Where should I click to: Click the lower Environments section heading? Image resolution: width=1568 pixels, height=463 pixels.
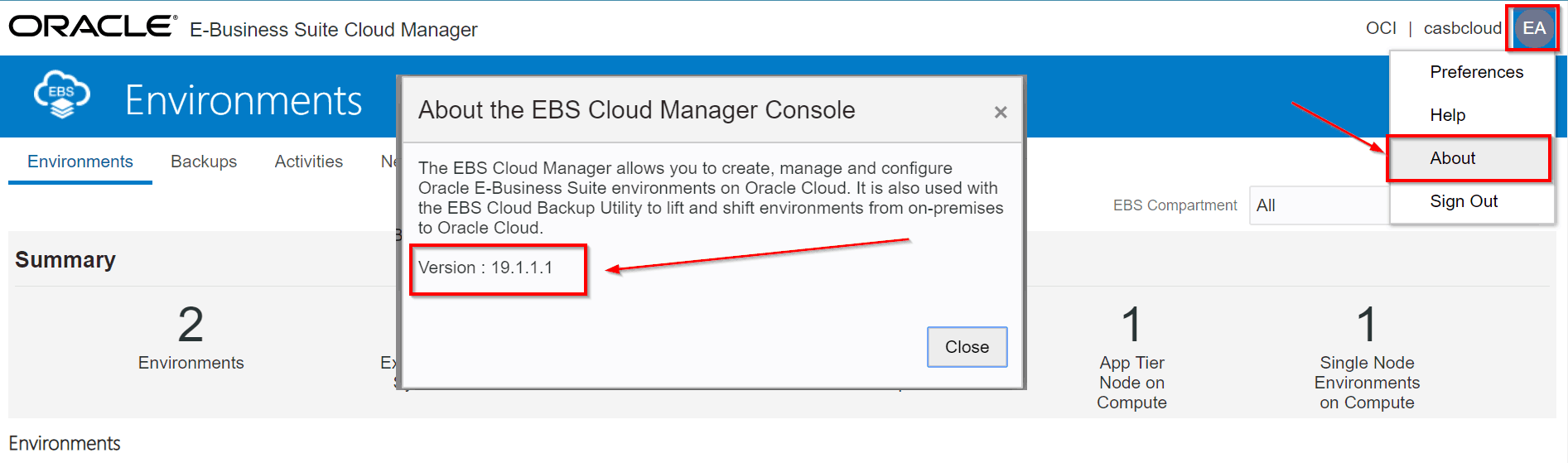[65, 443]
